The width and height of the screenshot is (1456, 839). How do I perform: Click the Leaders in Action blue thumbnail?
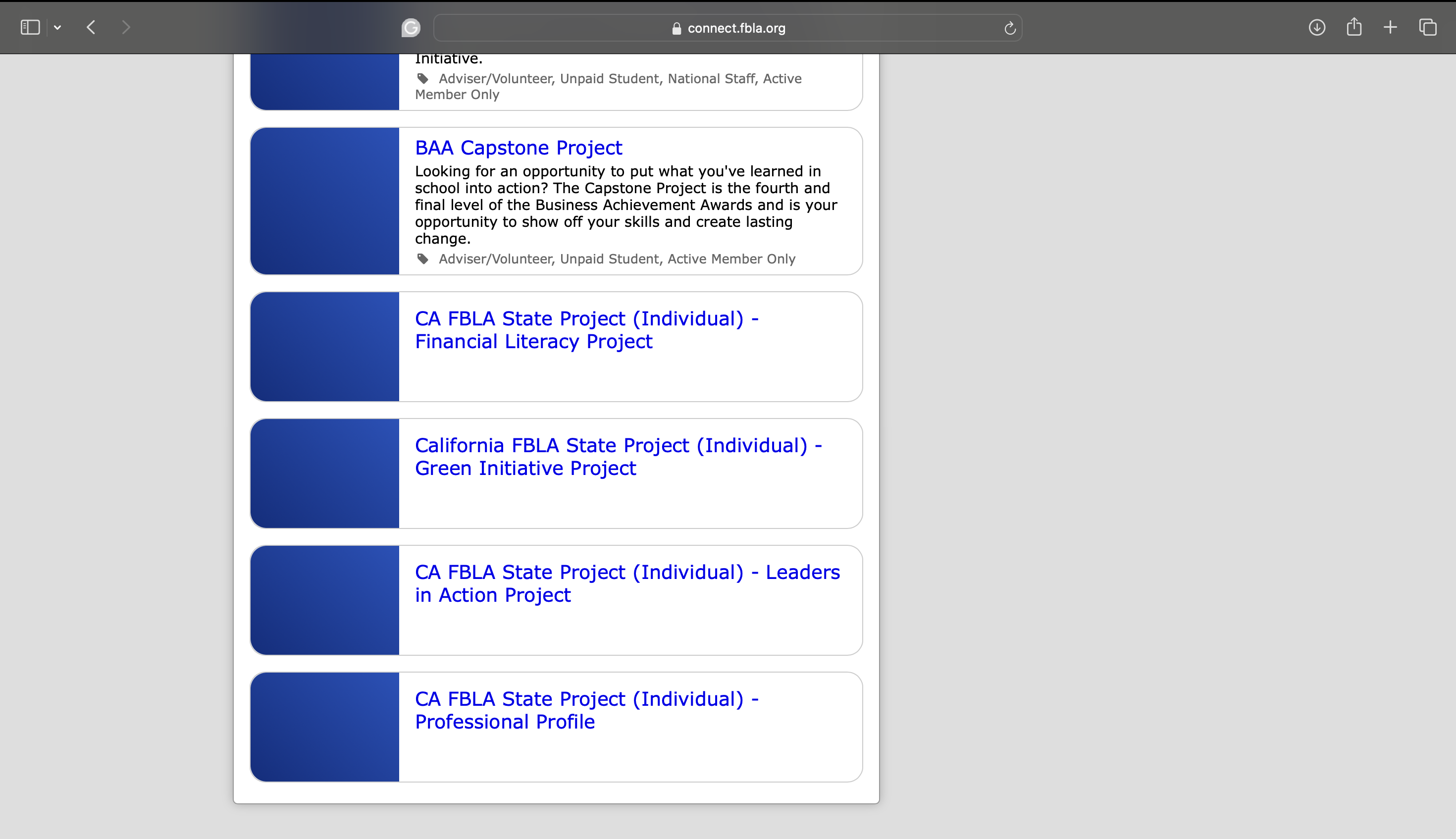(x=325, y=600)
